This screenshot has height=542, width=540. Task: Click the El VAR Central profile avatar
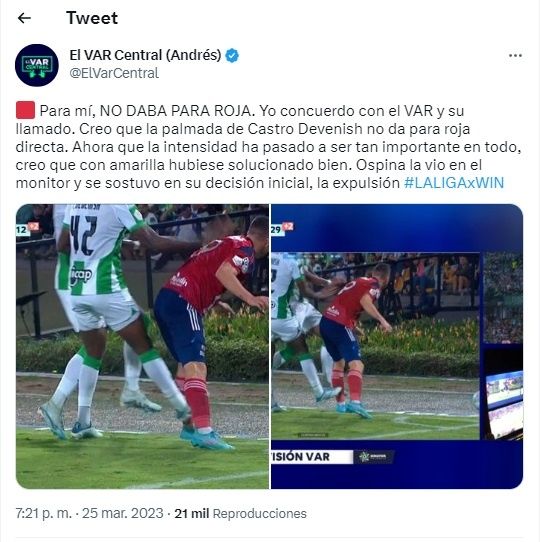click(37, 65)
